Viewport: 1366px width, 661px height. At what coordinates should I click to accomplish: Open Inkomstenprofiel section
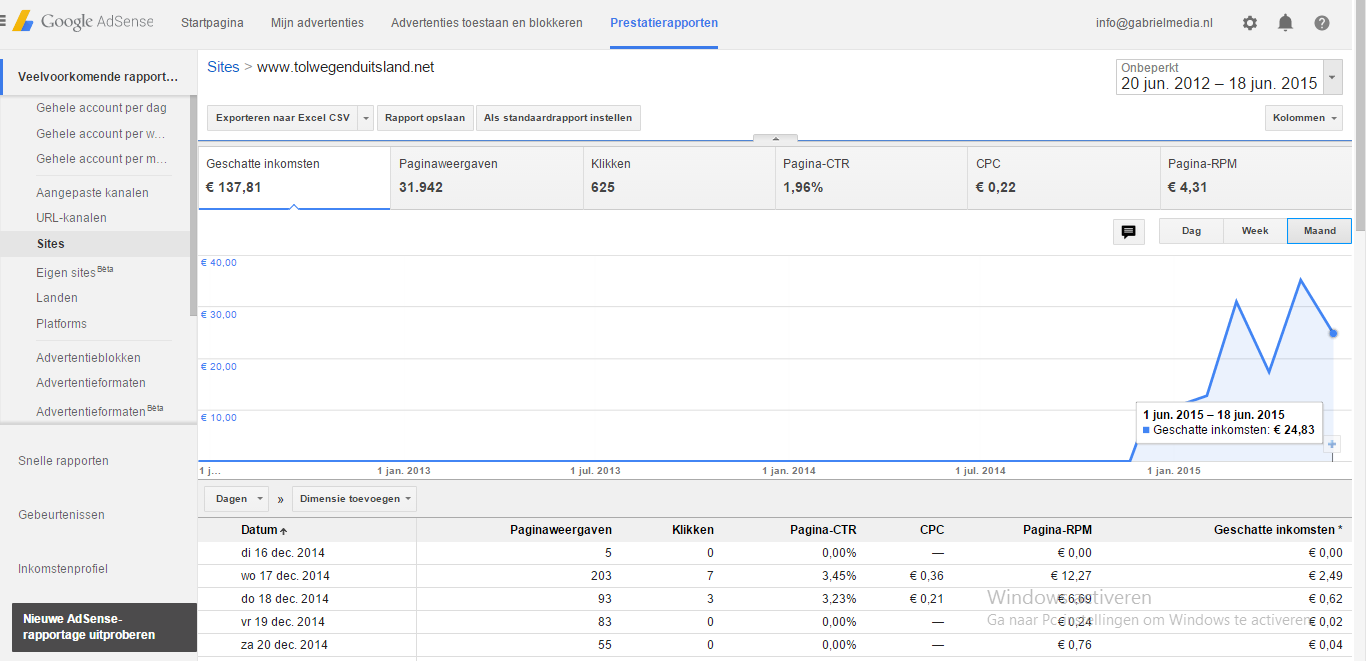63,569
